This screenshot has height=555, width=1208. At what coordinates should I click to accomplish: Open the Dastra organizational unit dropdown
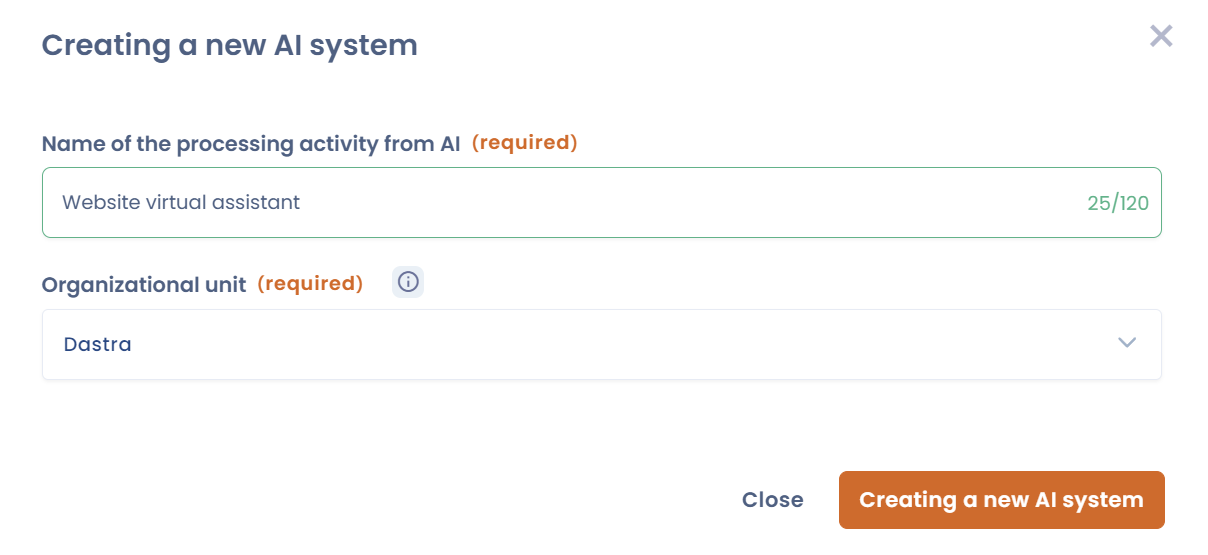point(601,344)
